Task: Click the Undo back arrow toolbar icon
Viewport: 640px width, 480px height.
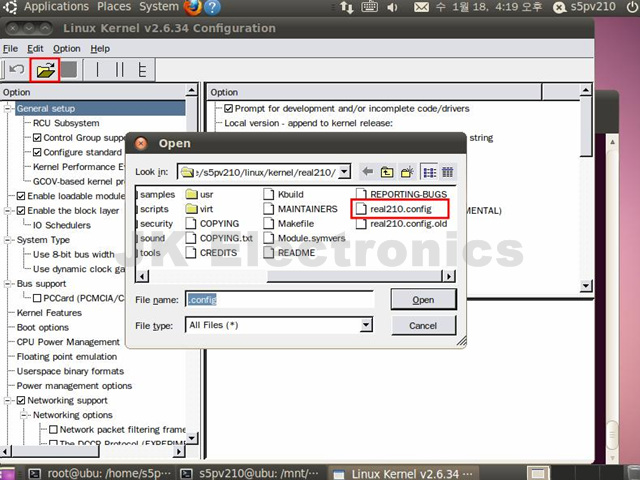Action: coord(16,70)
